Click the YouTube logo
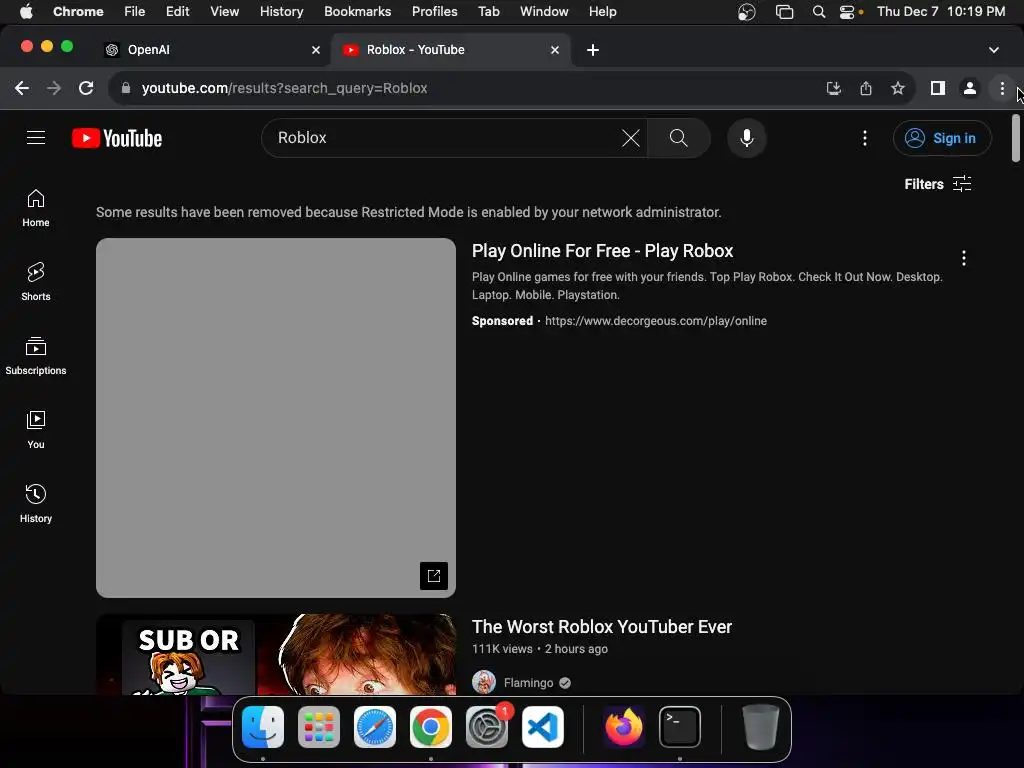The height and width of the screenshot is (768, 1024). pyautogui.click(x=117, y=138)
